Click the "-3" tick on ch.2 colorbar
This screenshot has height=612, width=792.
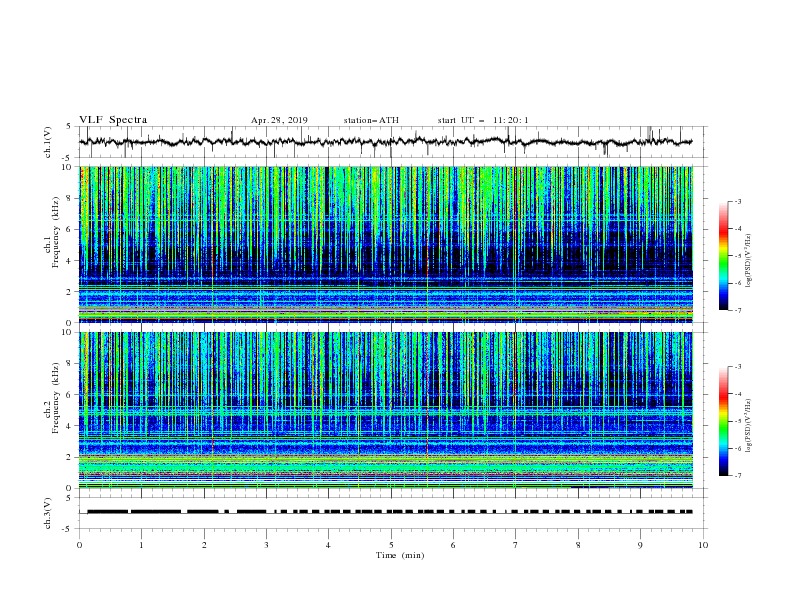tap(737, 367)
